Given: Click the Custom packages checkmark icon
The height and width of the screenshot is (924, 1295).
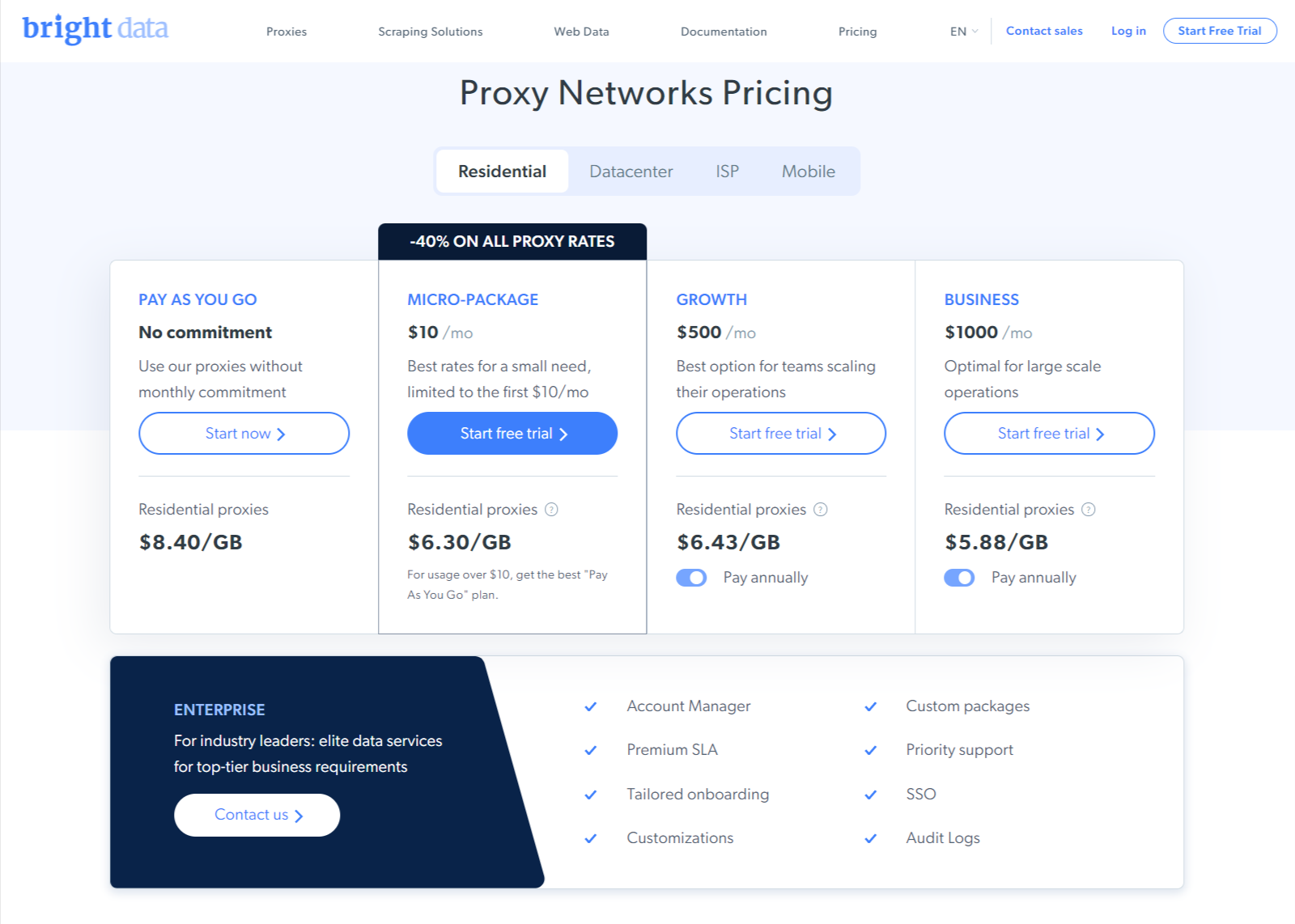Looking at the screenshot, I should tap(870, 706).
